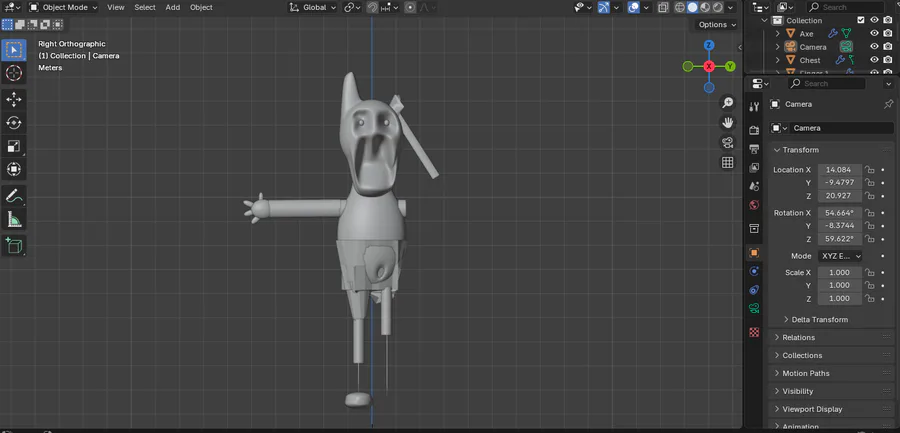Select the Rotate tool
The width and height of the screenshot is (900, 433).
pos(14,123)
